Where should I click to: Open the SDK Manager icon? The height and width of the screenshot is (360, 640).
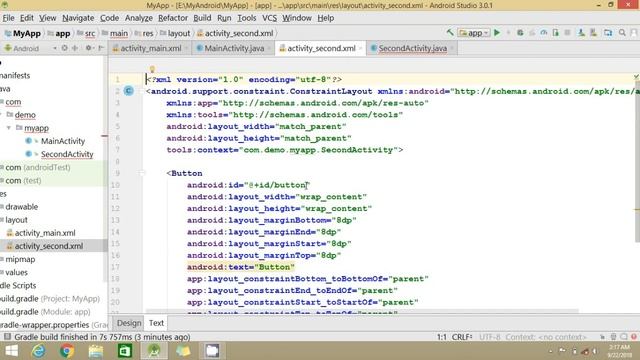pos(593,33)
